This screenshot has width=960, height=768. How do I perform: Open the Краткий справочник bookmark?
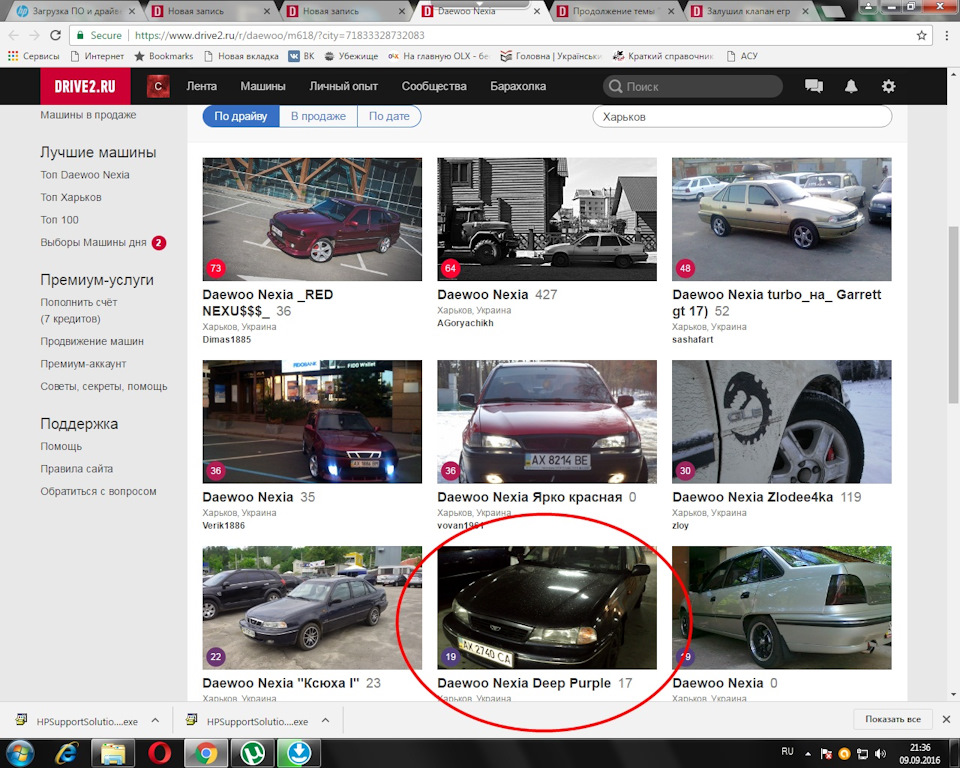pos(663,56)
